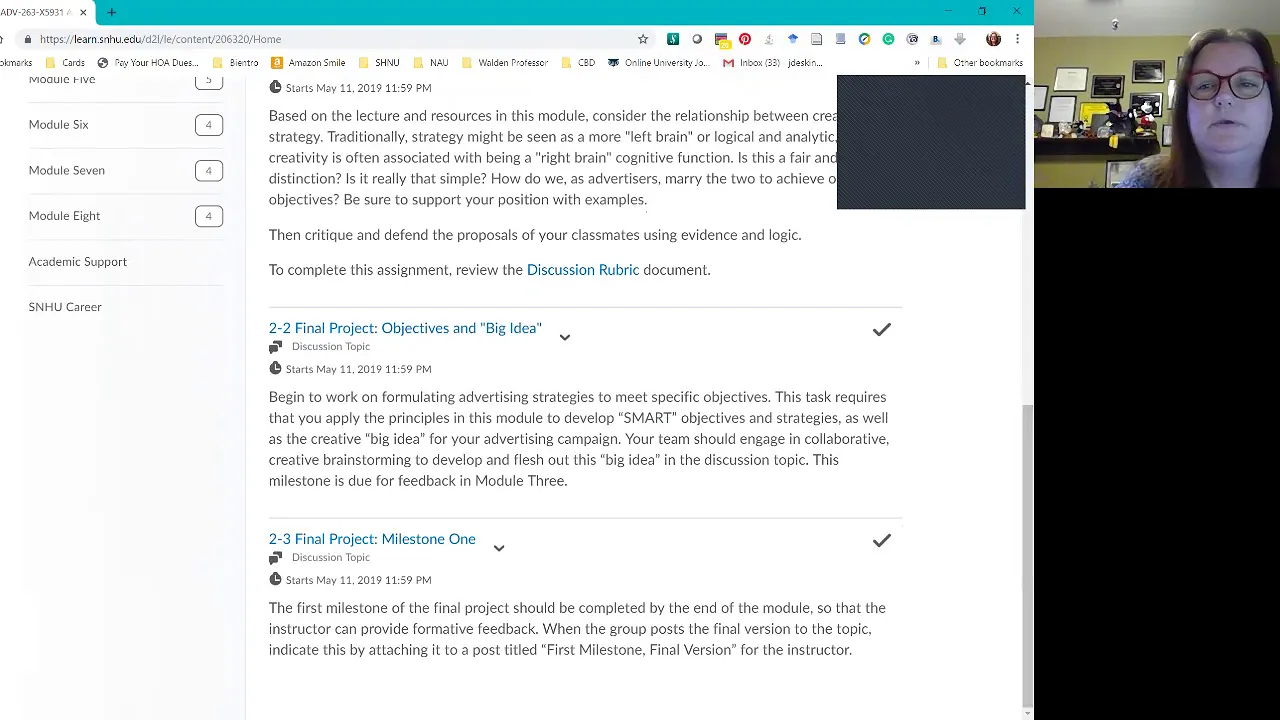Open the Chrome profile avatar

(x=993, y=39)
